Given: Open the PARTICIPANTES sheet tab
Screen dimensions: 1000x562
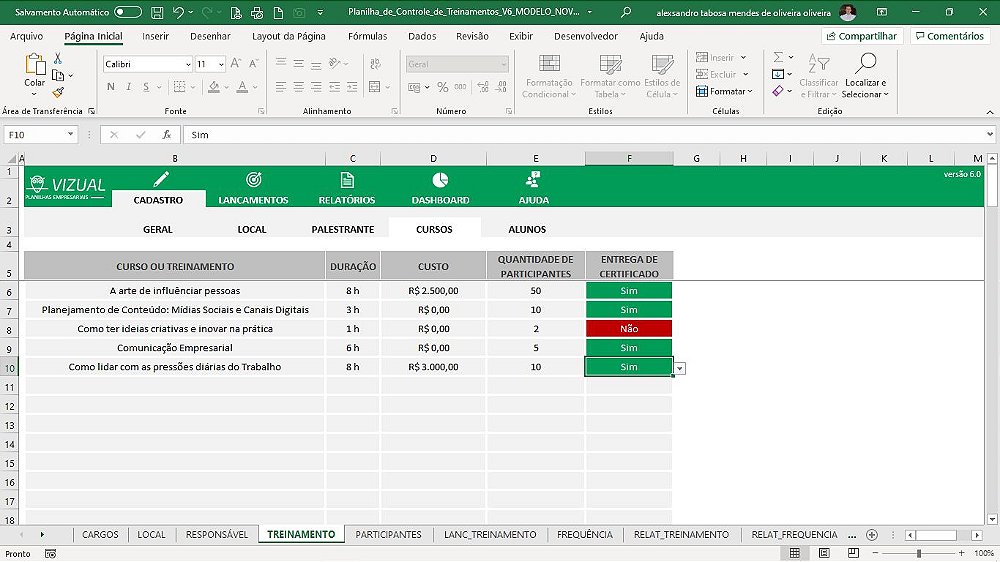Looking at the screenshot, I should click(388, 535).
